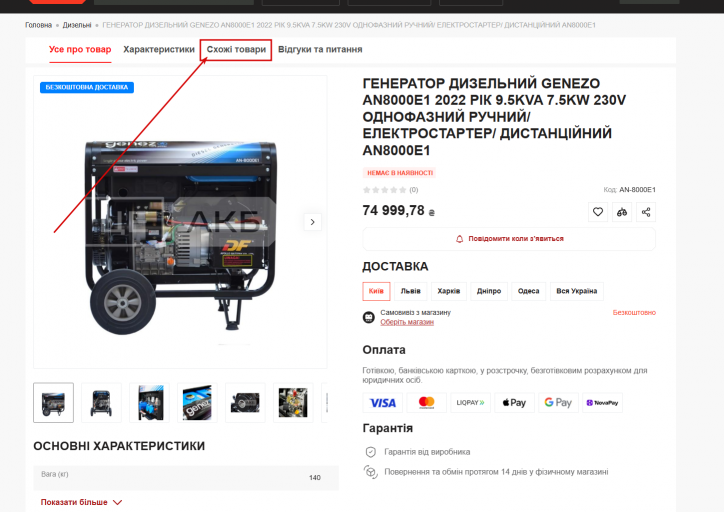Screen dimensions: 724x512
Task: Click Гарантія від виробника text
Action: tap(427, 452)
